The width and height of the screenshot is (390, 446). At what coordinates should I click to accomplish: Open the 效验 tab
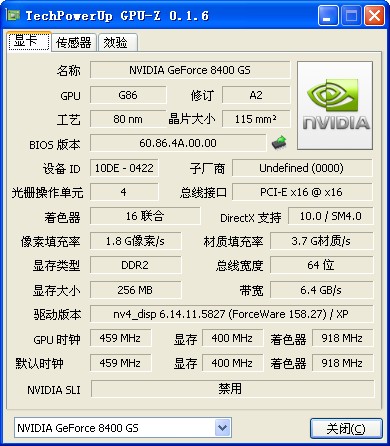117,43
